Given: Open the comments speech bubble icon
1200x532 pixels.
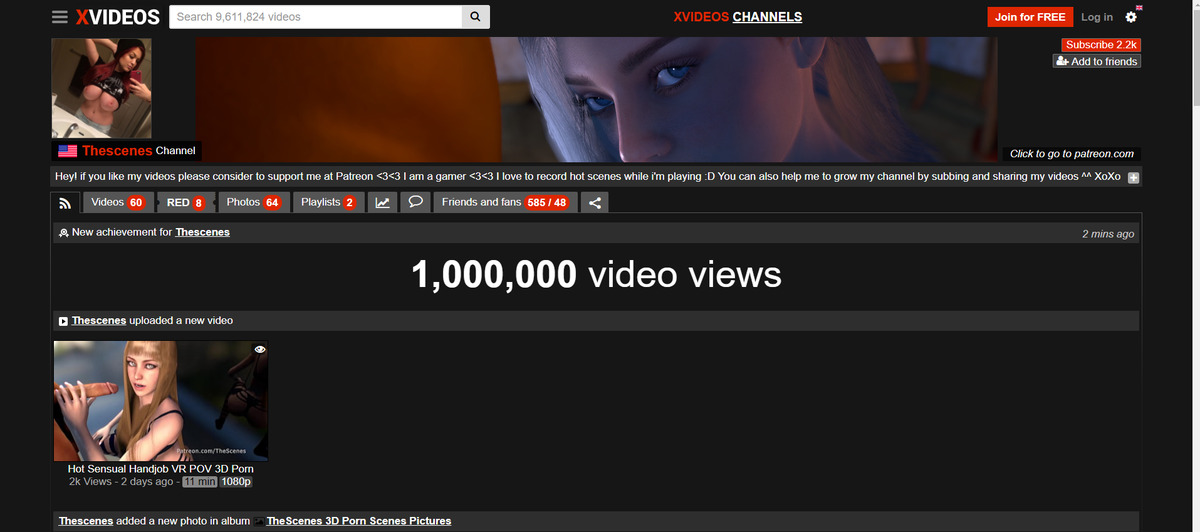Looking at the screenshot, I should (415, 202).
